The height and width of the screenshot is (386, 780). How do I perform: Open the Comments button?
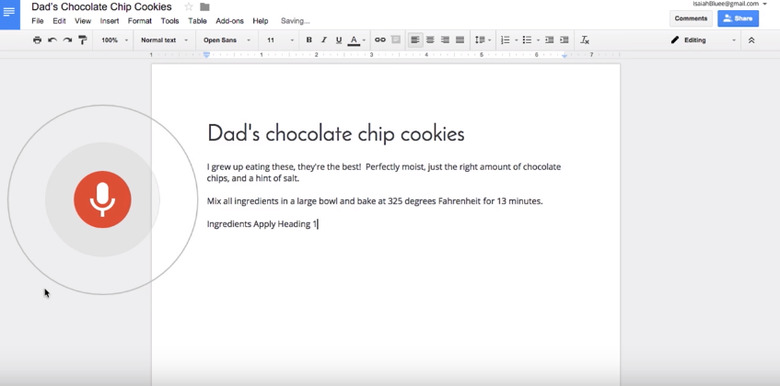[x=691, y=18]
